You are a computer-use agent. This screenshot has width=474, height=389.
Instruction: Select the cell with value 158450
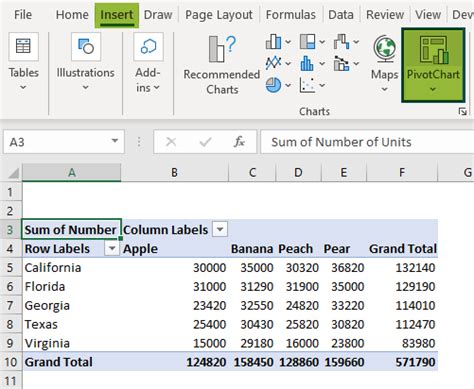252,362
